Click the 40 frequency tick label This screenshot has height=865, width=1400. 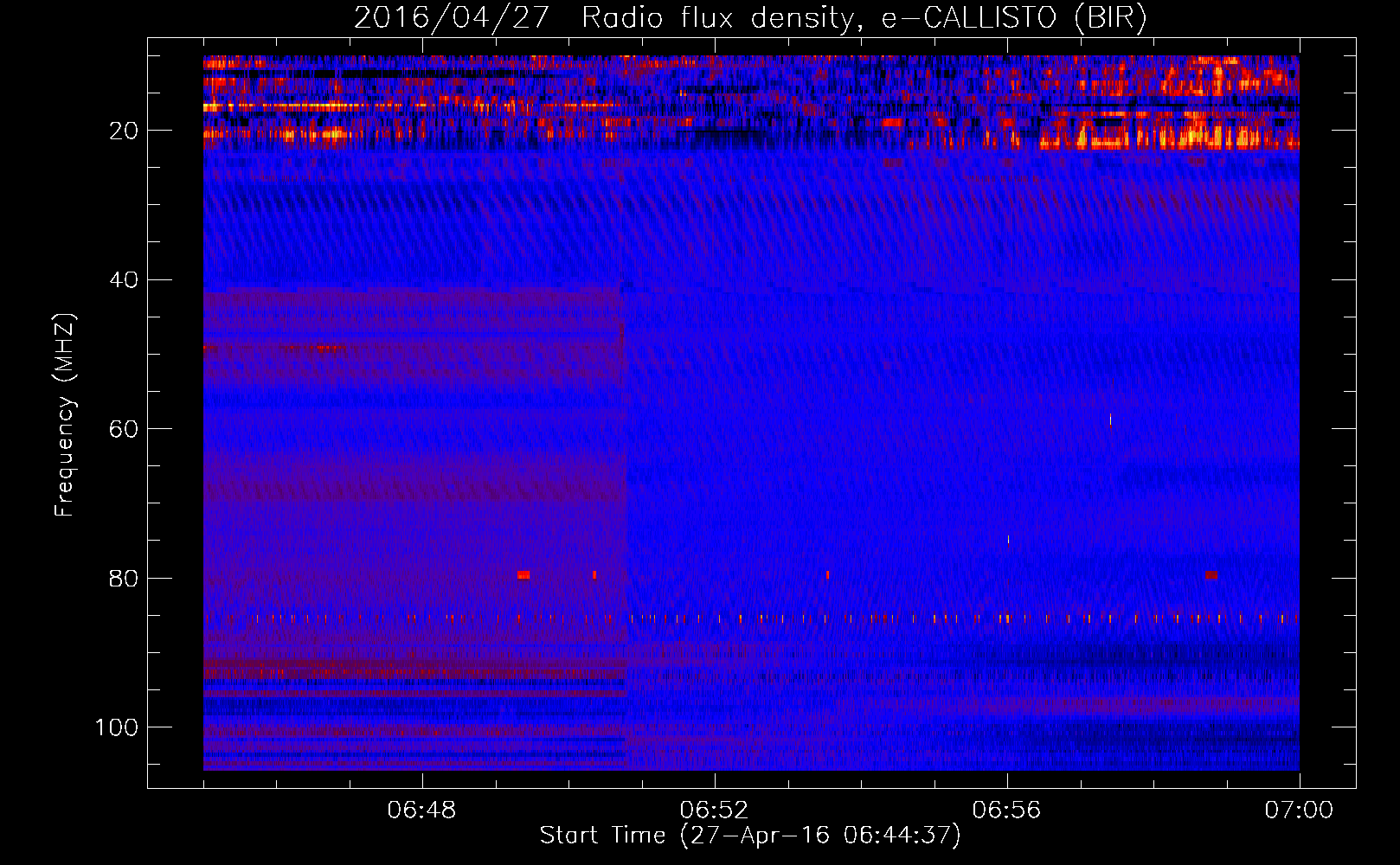pos(124,280)
